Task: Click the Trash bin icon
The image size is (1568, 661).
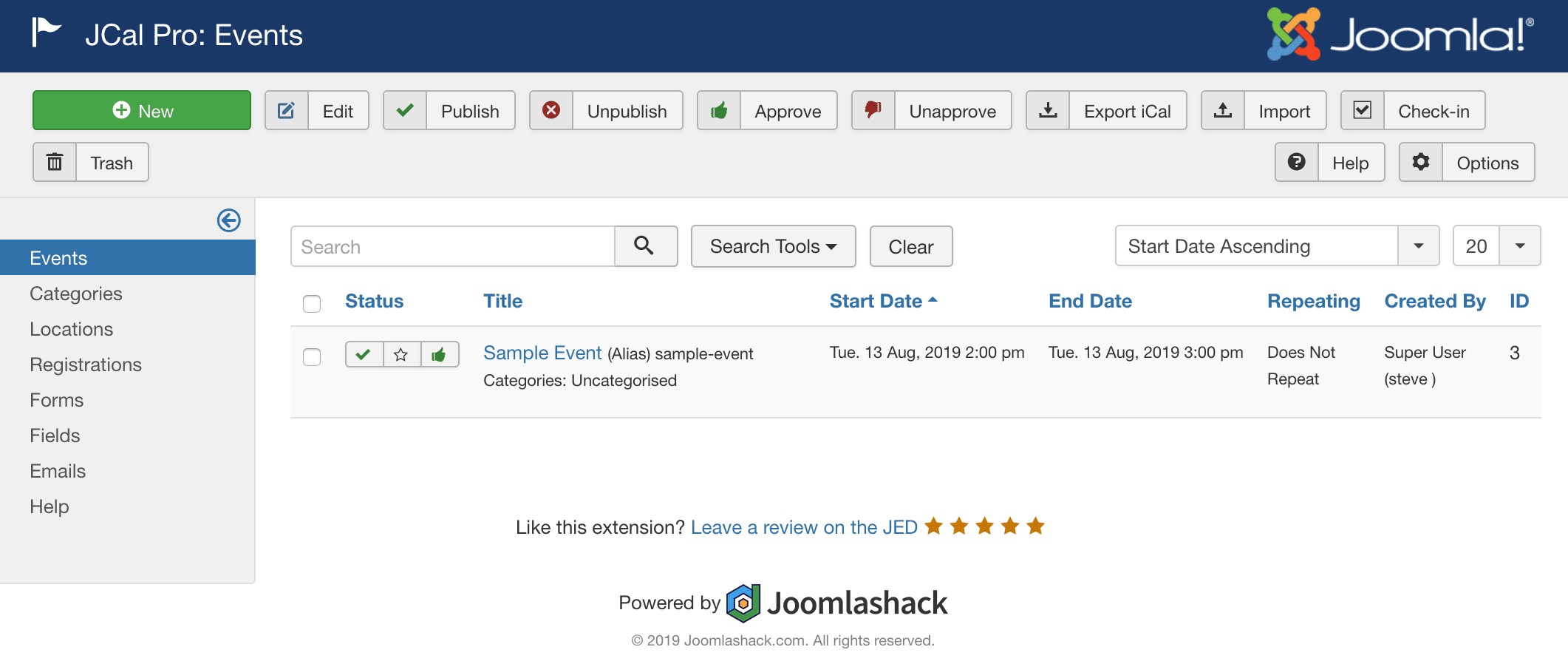Action: pyautogui.click(x=55, y=163)
